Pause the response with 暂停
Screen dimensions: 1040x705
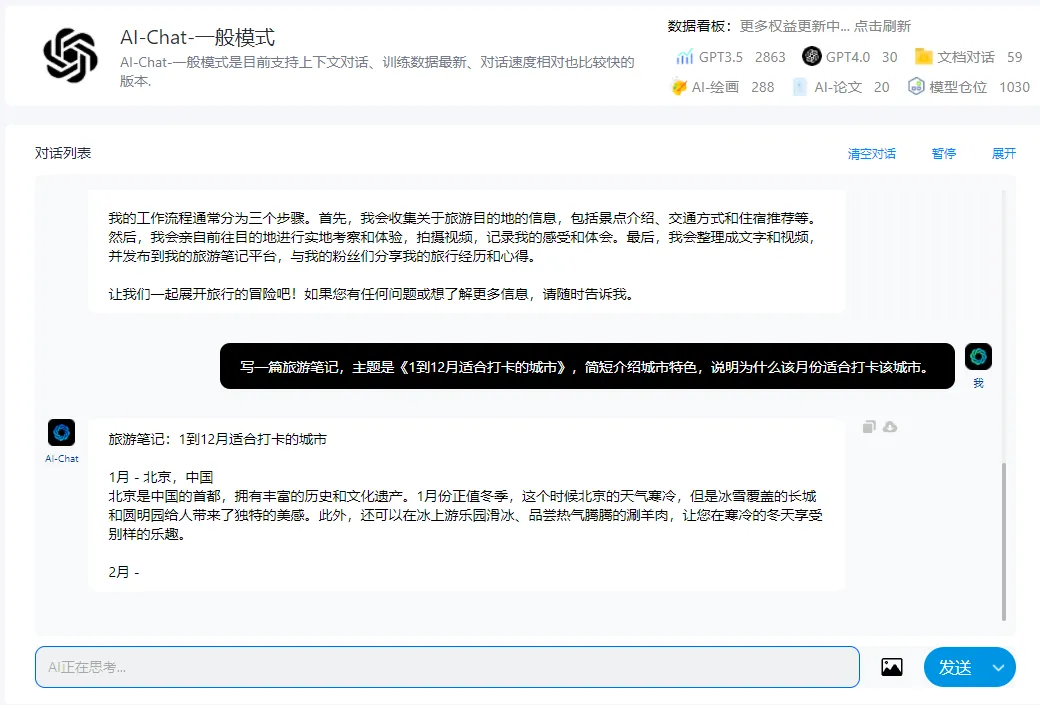tap(943, 153)
